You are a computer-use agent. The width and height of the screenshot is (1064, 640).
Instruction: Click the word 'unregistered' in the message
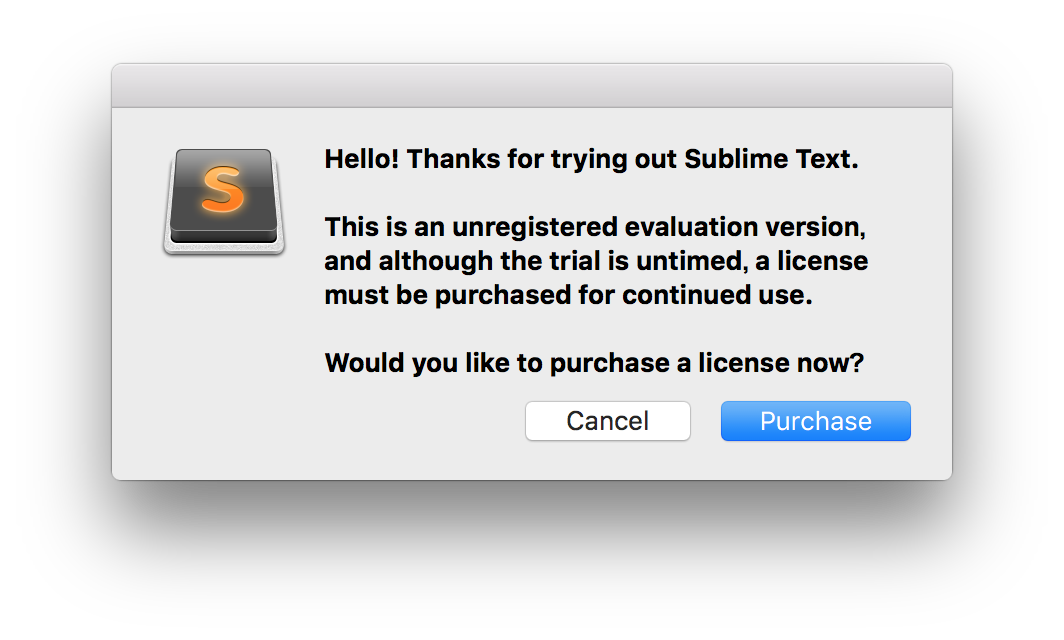click(x=534, y=227)
